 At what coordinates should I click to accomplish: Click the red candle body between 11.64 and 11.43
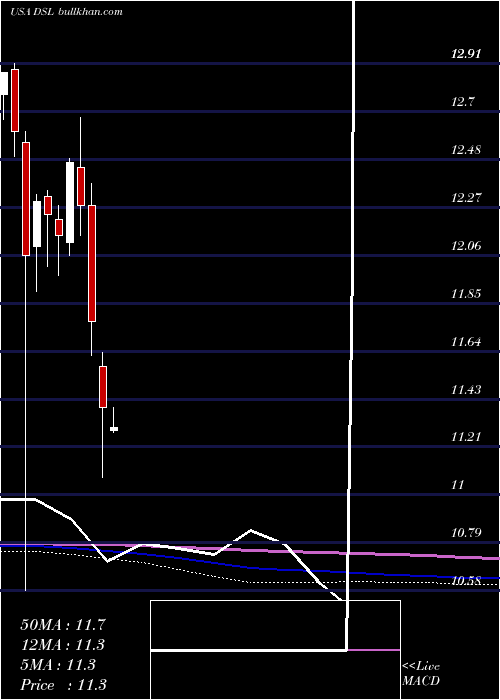coord(103,387)
